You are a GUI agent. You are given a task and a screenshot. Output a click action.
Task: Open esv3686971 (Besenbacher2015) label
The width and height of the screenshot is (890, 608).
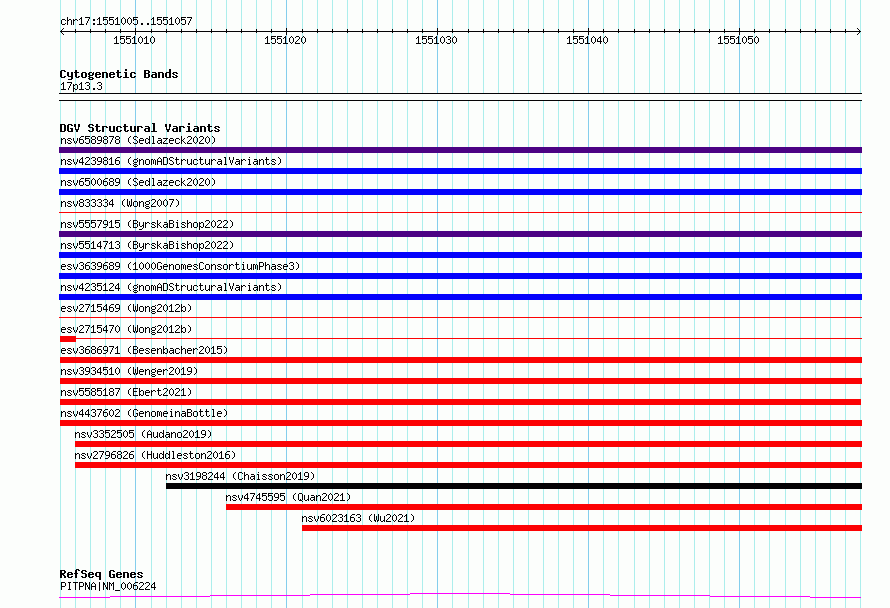coord(144,350)
